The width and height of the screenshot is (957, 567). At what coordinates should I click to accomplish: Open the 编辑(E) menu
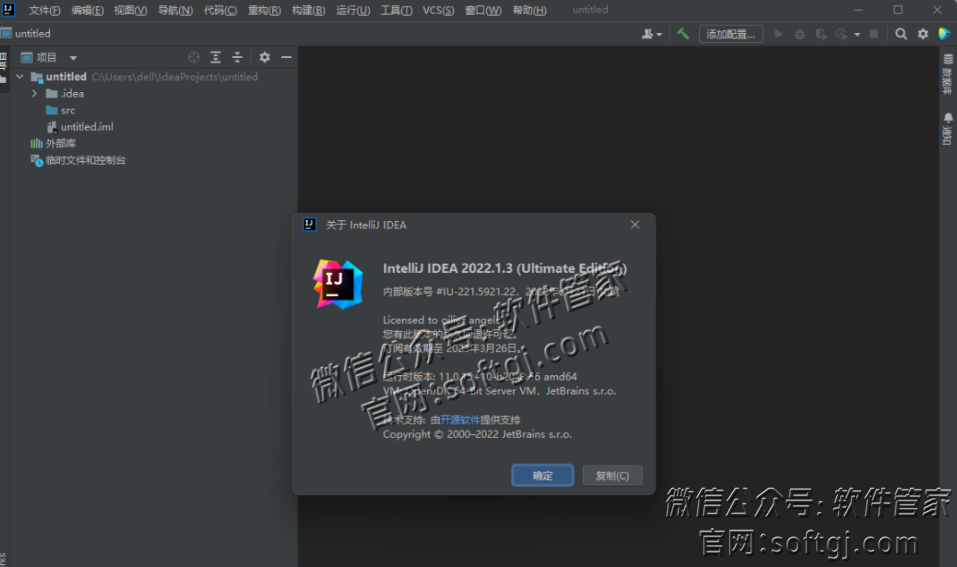[87, 10]
